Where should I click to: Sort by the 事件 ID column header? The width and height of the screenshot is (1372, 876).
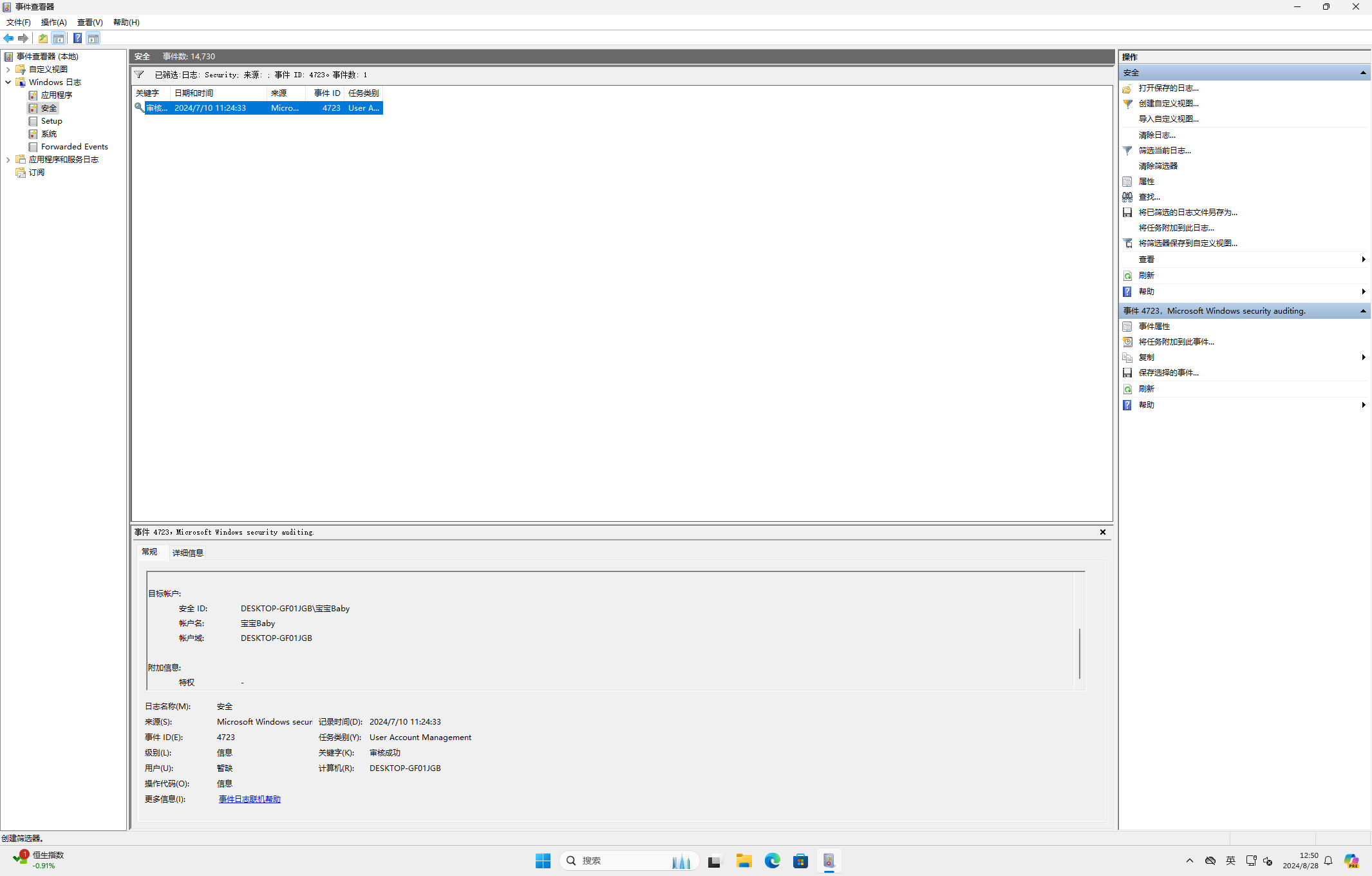325,93
